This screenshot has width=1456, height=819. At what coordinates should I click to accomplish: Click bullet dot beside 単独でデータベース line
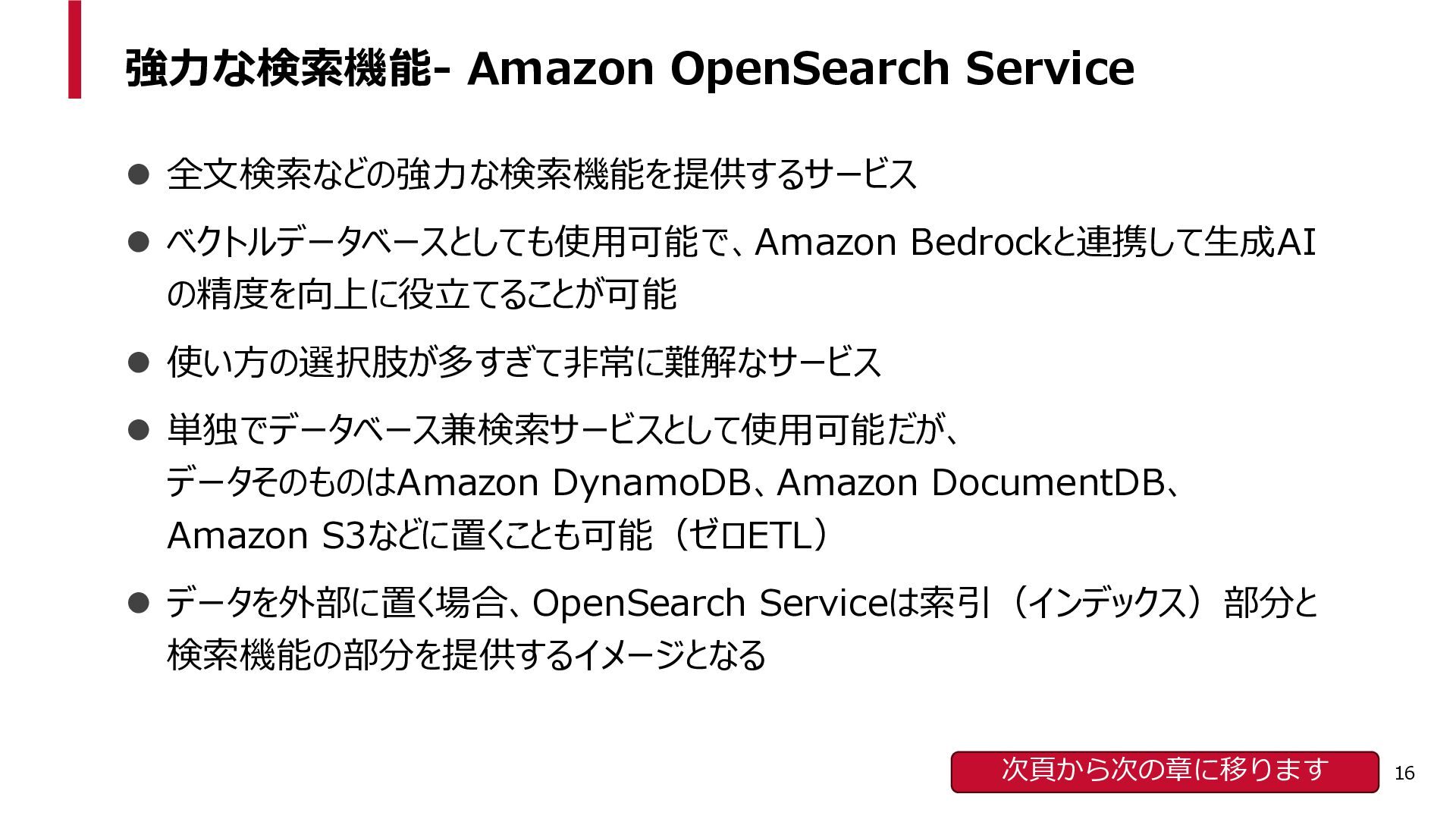click(x=137, y=431)
